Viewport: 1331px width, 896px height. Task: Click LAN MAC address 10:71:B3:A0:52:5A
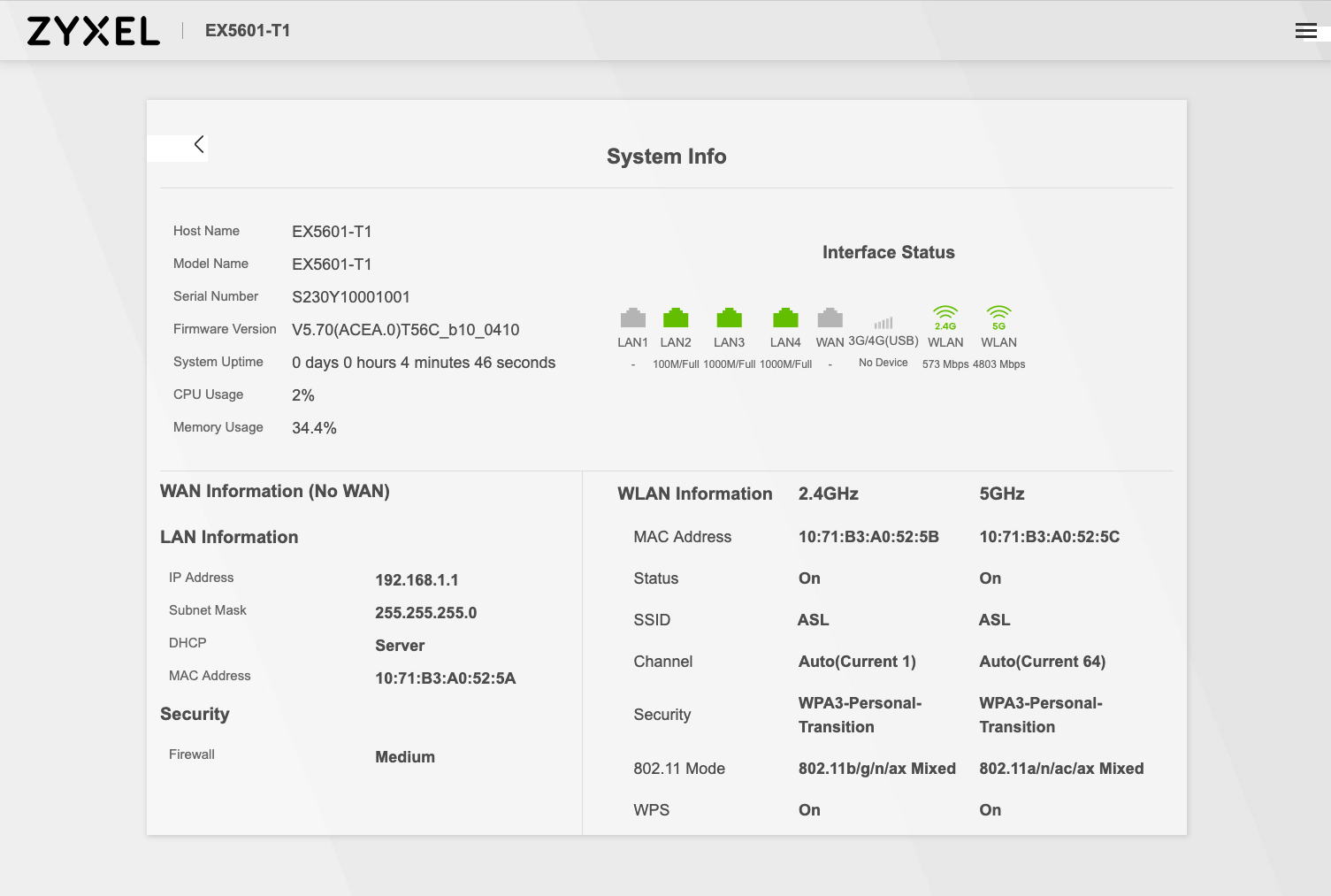pos(445,678)
